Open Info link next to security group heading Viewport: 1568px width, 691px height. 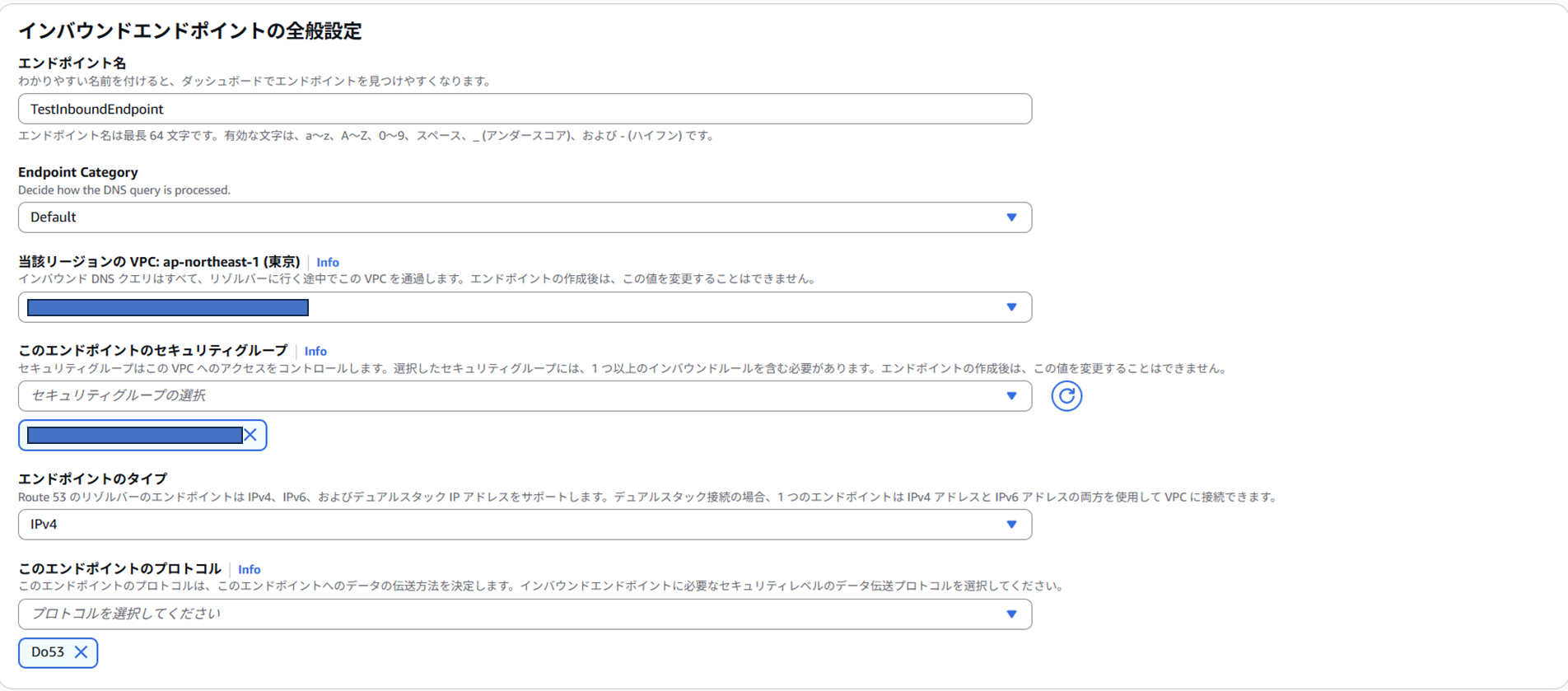click(x=315, y=352)
